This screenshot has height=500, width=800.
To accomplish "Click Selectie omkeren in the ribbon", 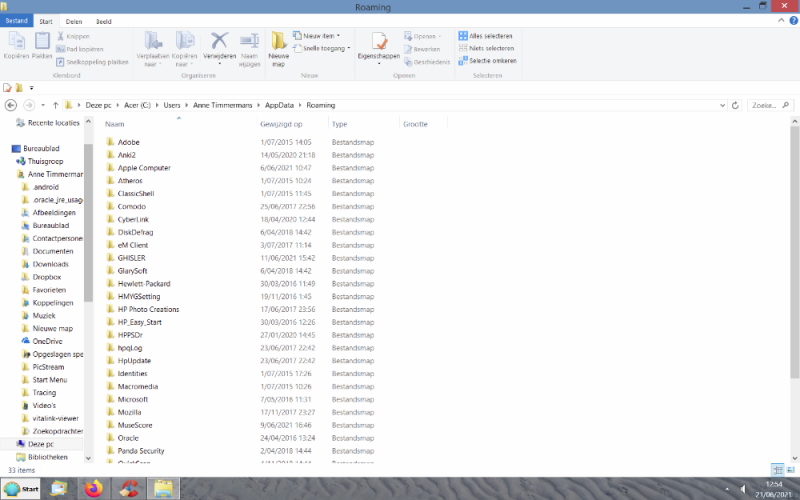I will pyautogui.click(x=487, y=60).
